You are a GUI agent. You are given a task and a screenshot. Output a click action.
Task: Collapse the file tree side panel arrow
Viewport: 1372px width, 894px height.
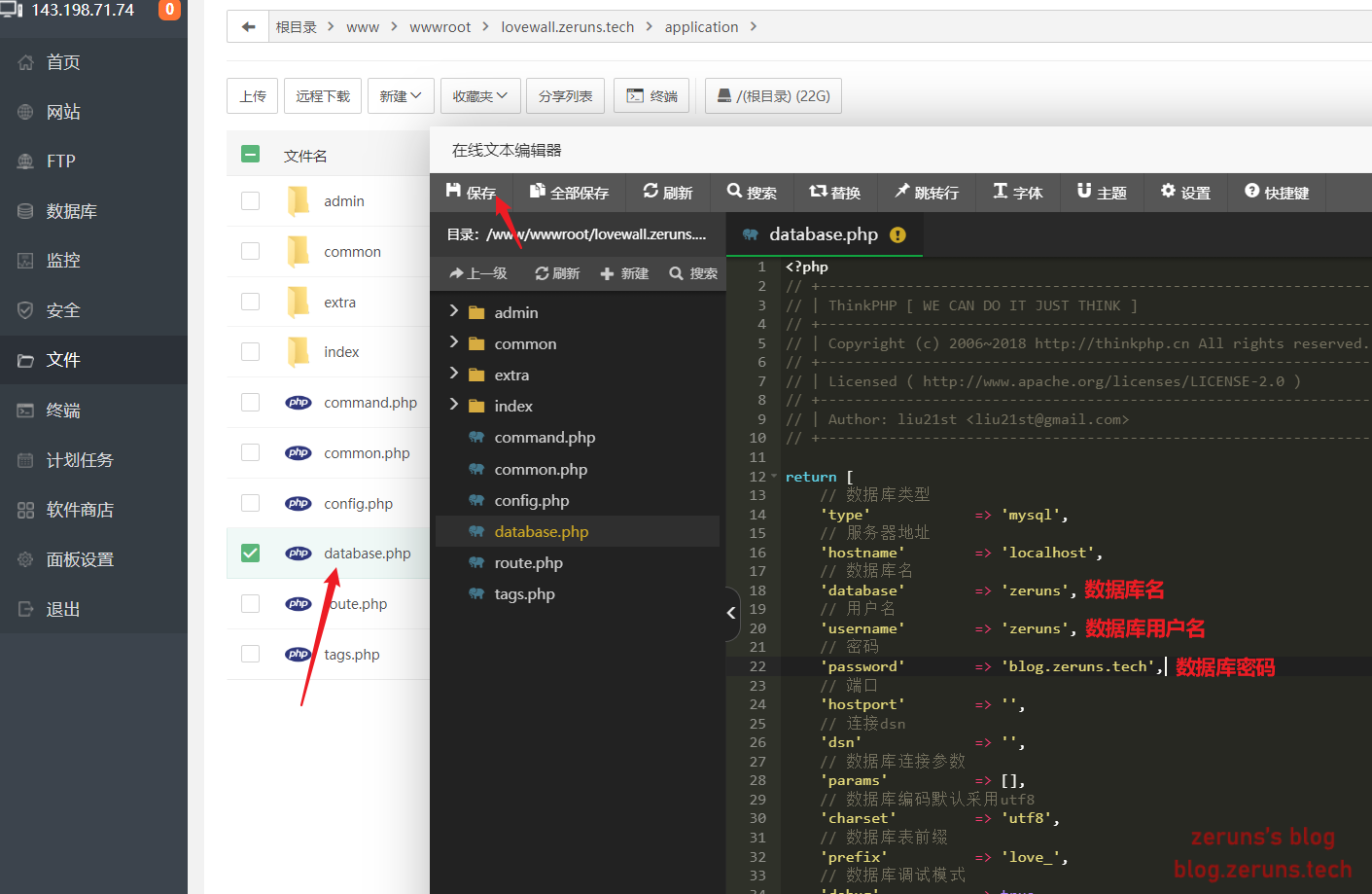coord(731,613)
